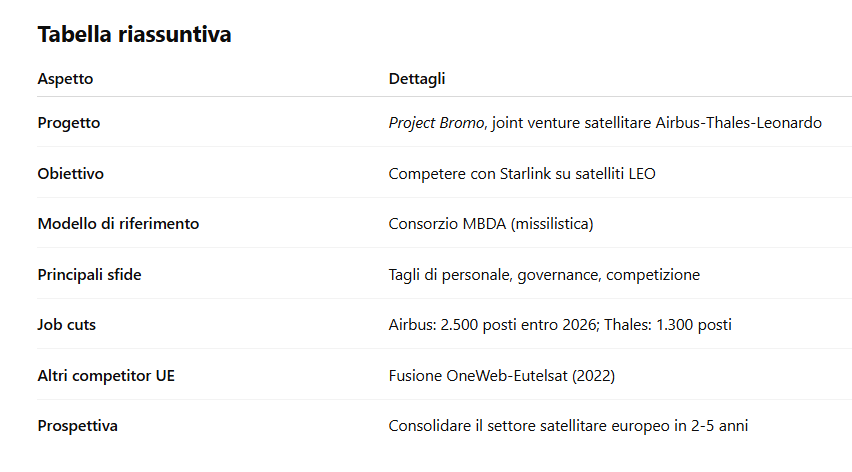The image size is (852, 472).
Task: Click 'Fusione OneWeb-Eutelsat (2022)' cell
Action: click(x=501, y=375)
